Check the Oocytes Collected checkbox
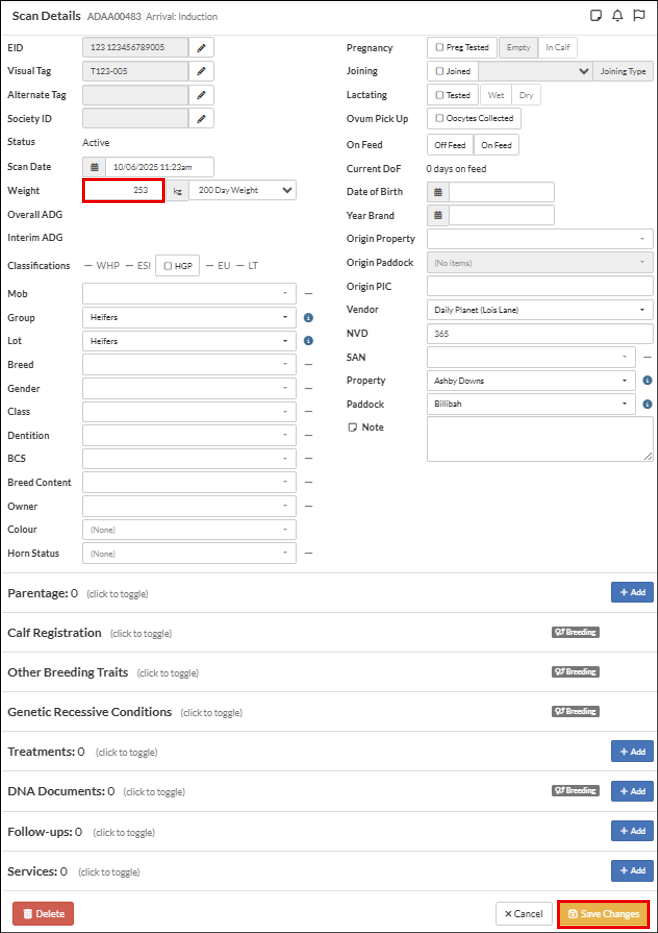Screen dimensions: 658x933 (440, 118)
